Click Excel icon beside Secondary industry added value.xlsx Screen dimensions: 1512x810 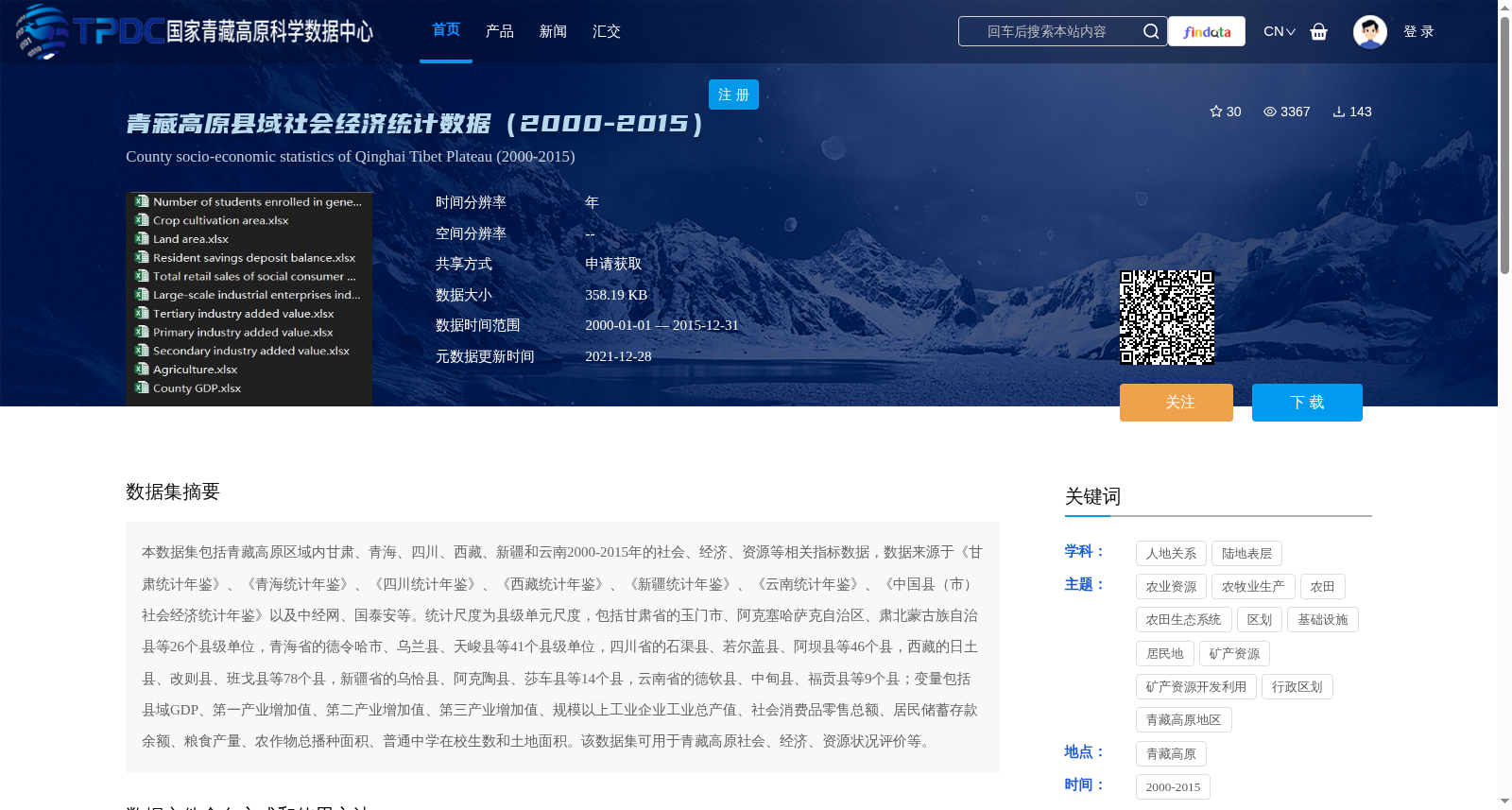[142, 351]
